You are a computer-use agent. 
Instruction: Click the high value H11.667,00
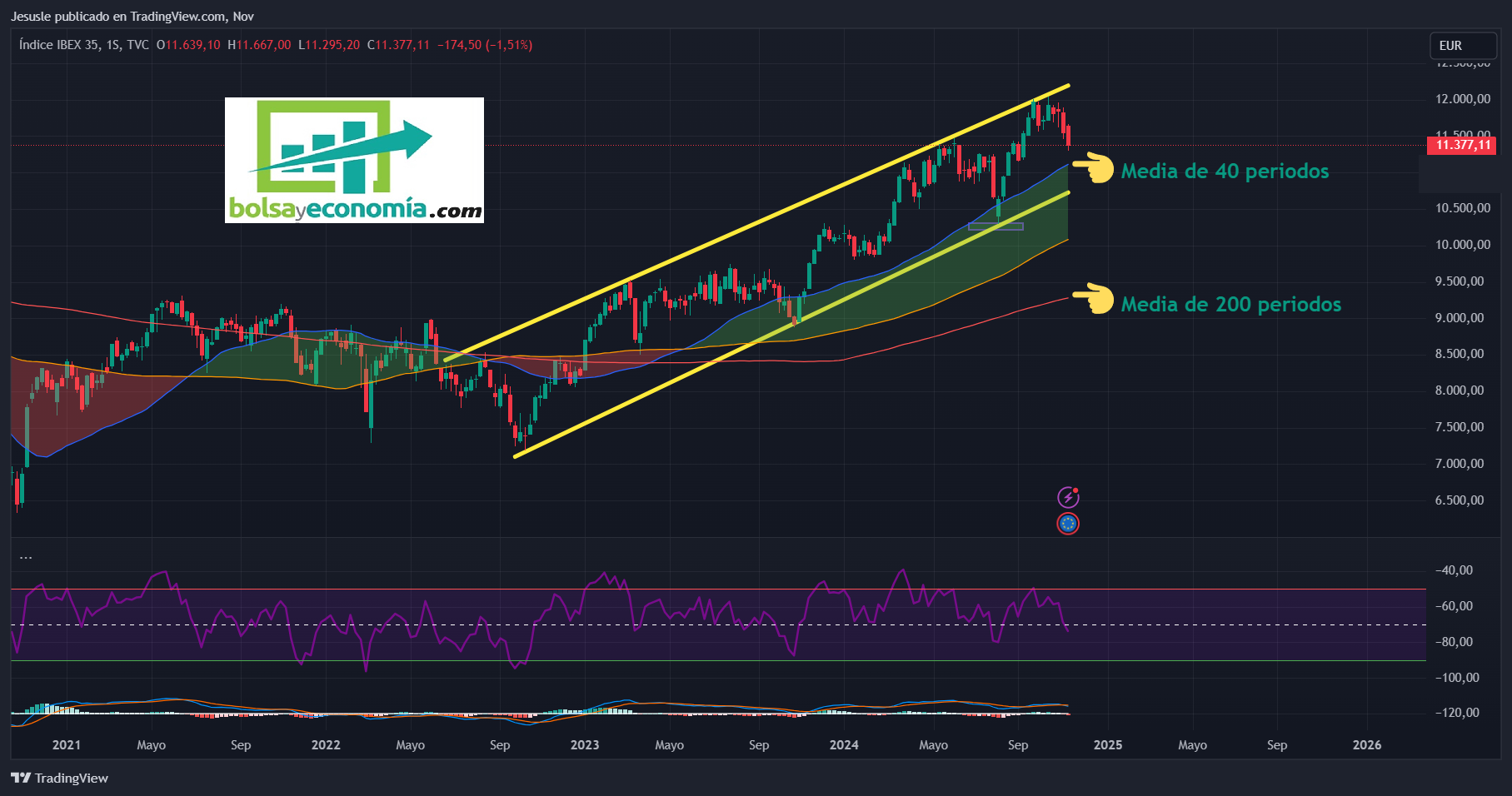point(259,45)
